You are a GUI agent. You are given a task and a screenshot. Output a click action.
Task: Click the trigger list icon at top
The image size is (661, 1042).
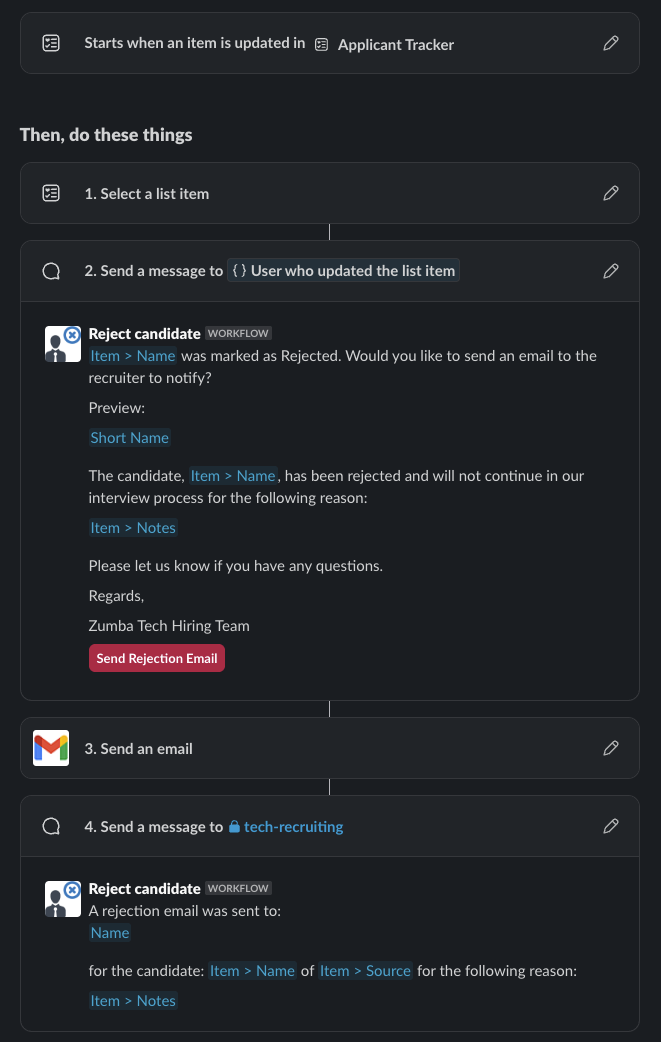(x=51, y=43)
